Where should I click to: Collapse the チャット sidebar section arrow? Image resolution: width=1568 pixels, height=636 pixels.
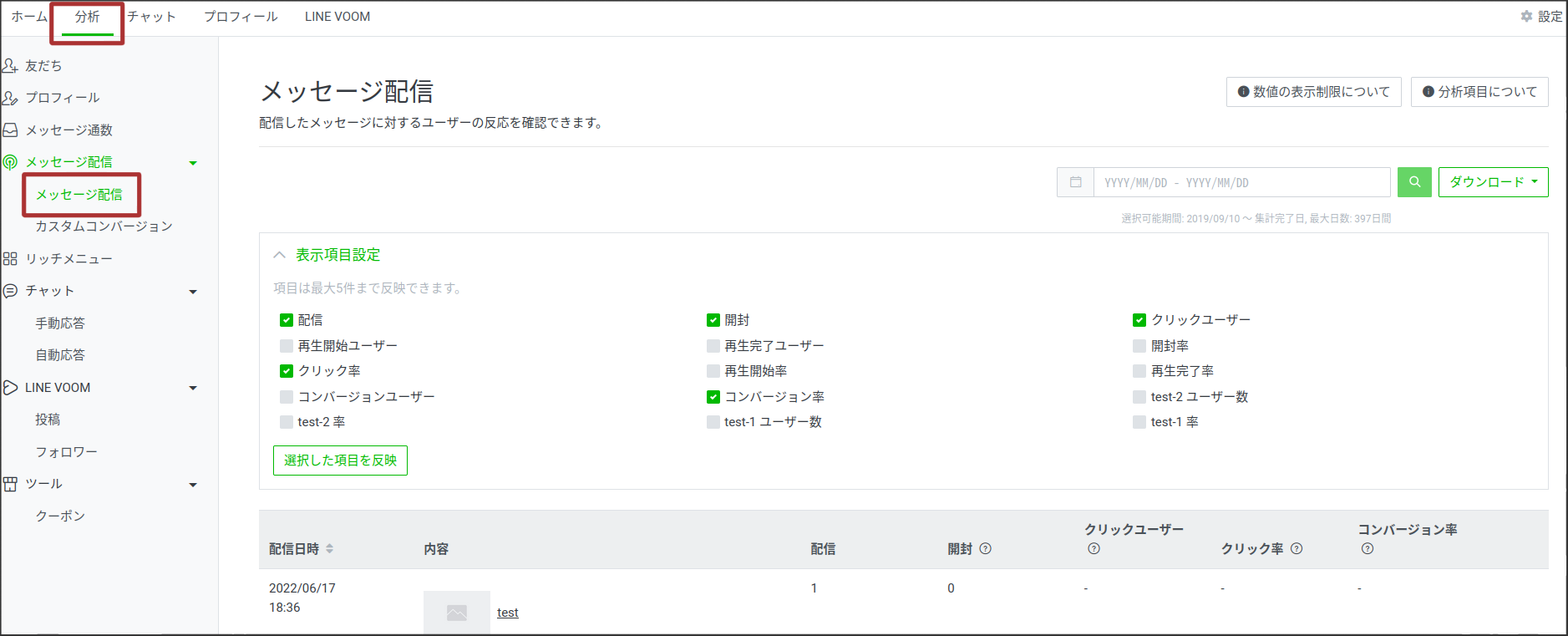click(193, 292)
